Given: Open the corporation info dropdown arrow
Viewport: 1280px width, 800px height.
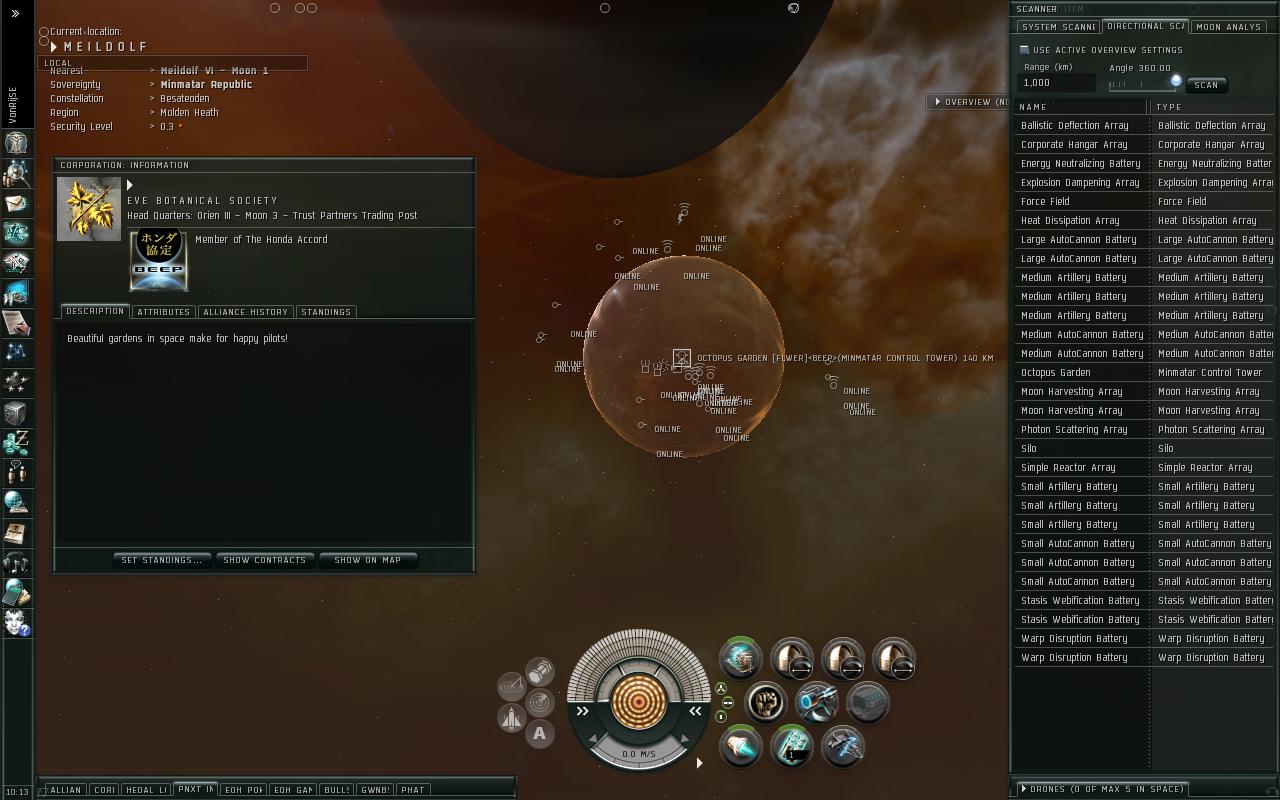Looking at the screenshot, I should [130, 185].
